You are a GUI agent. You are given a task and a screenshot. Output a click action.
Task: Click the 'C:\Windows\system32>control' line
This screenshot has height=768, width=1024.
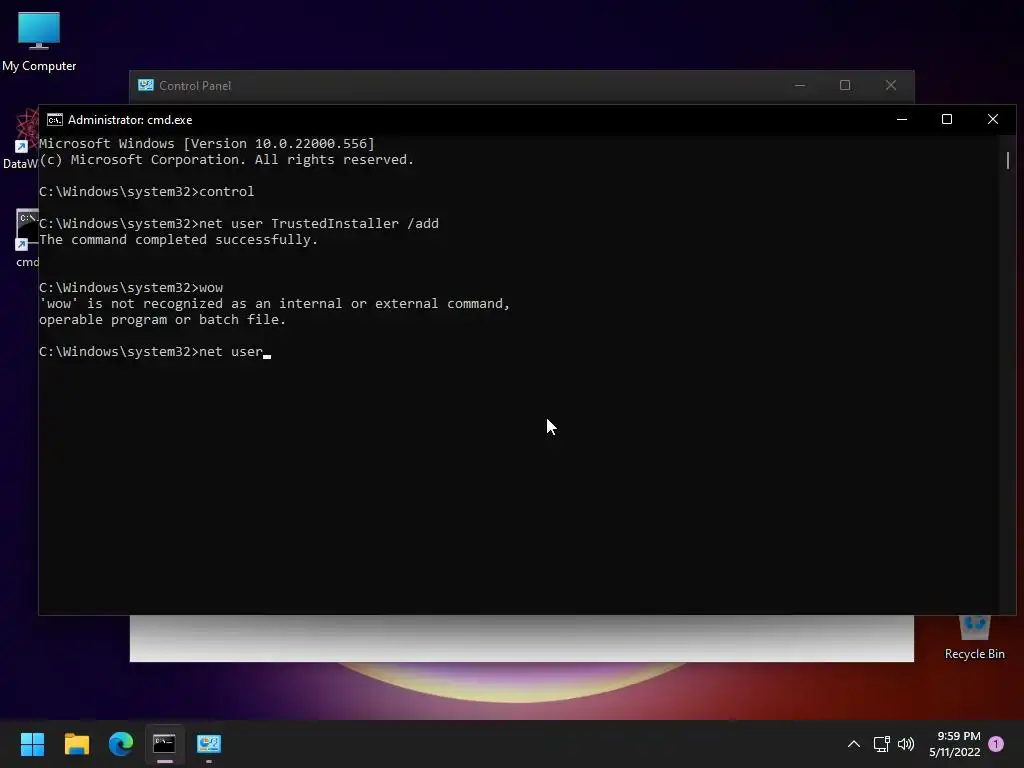pos(146,191)
